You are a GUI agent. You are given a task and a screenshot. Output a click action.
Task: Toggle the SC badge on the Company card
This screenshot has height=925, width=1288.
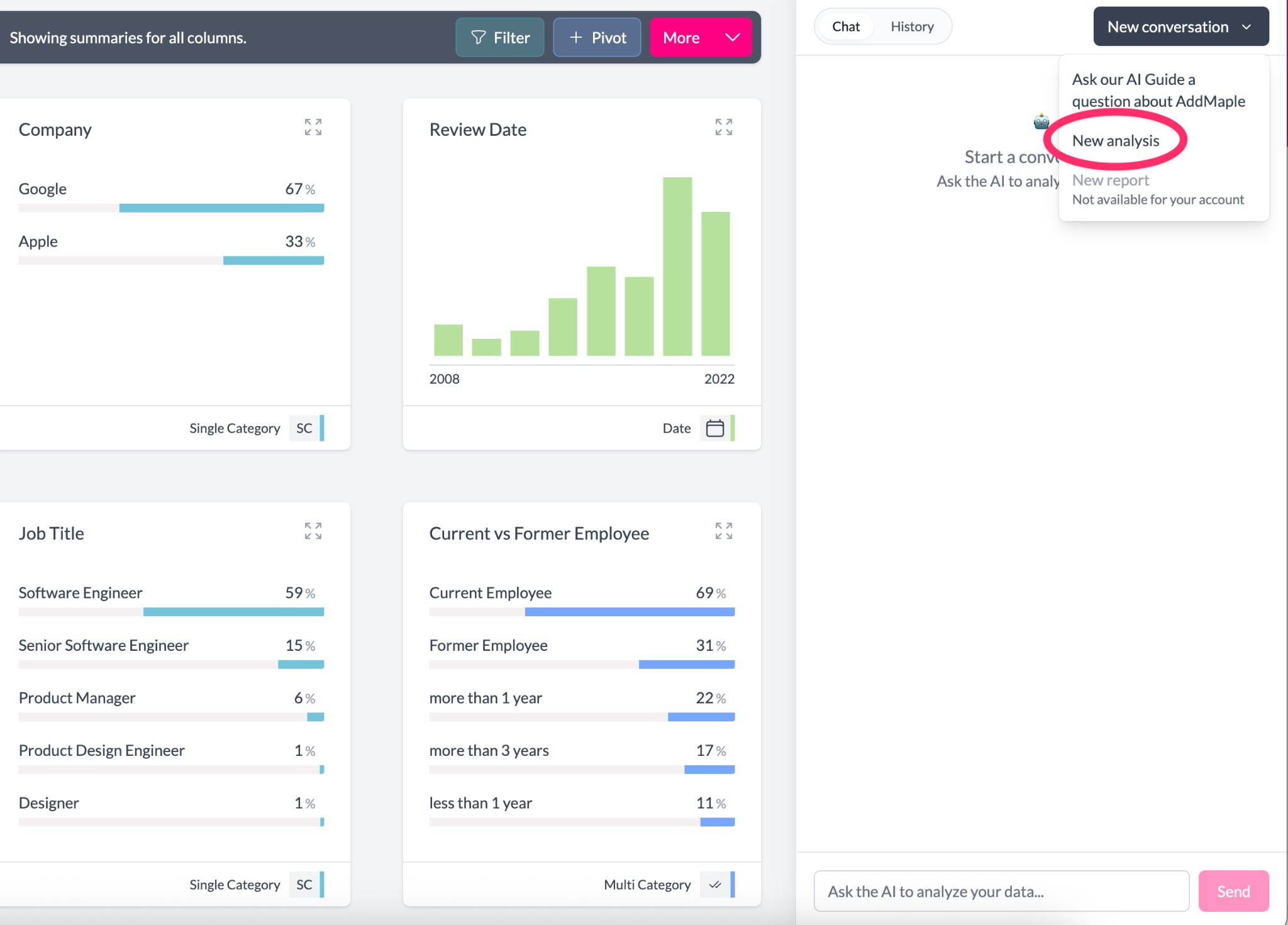pos(304,428)
